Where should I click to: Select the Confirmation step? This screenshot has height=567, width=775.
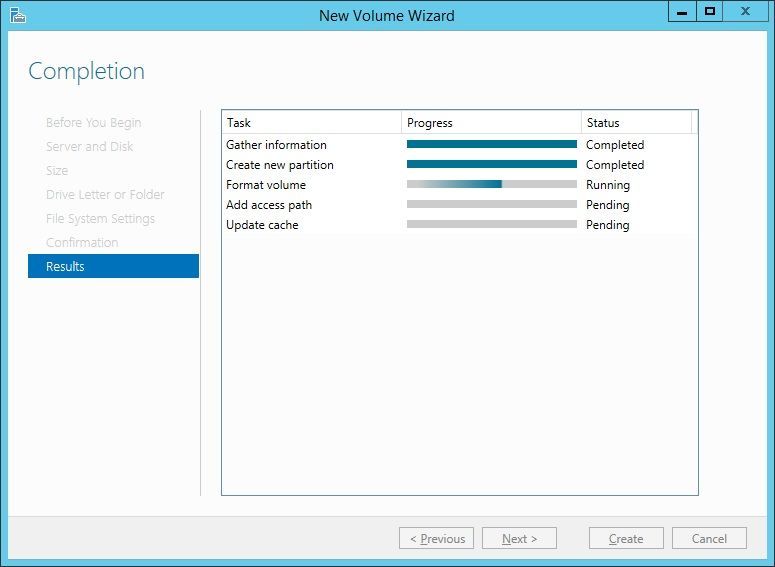coord(82,242)
